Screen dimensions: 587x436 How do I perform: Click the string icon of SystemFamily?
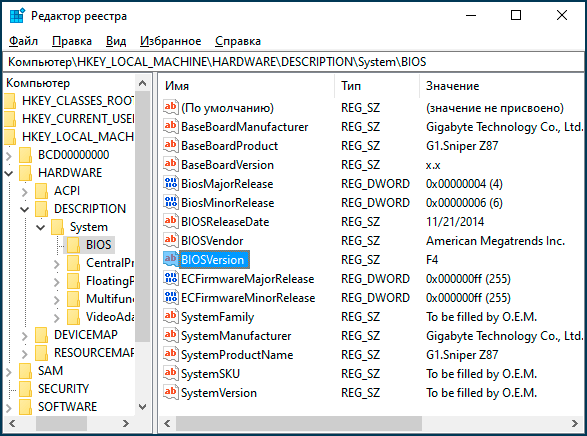[x=171, y=316]
